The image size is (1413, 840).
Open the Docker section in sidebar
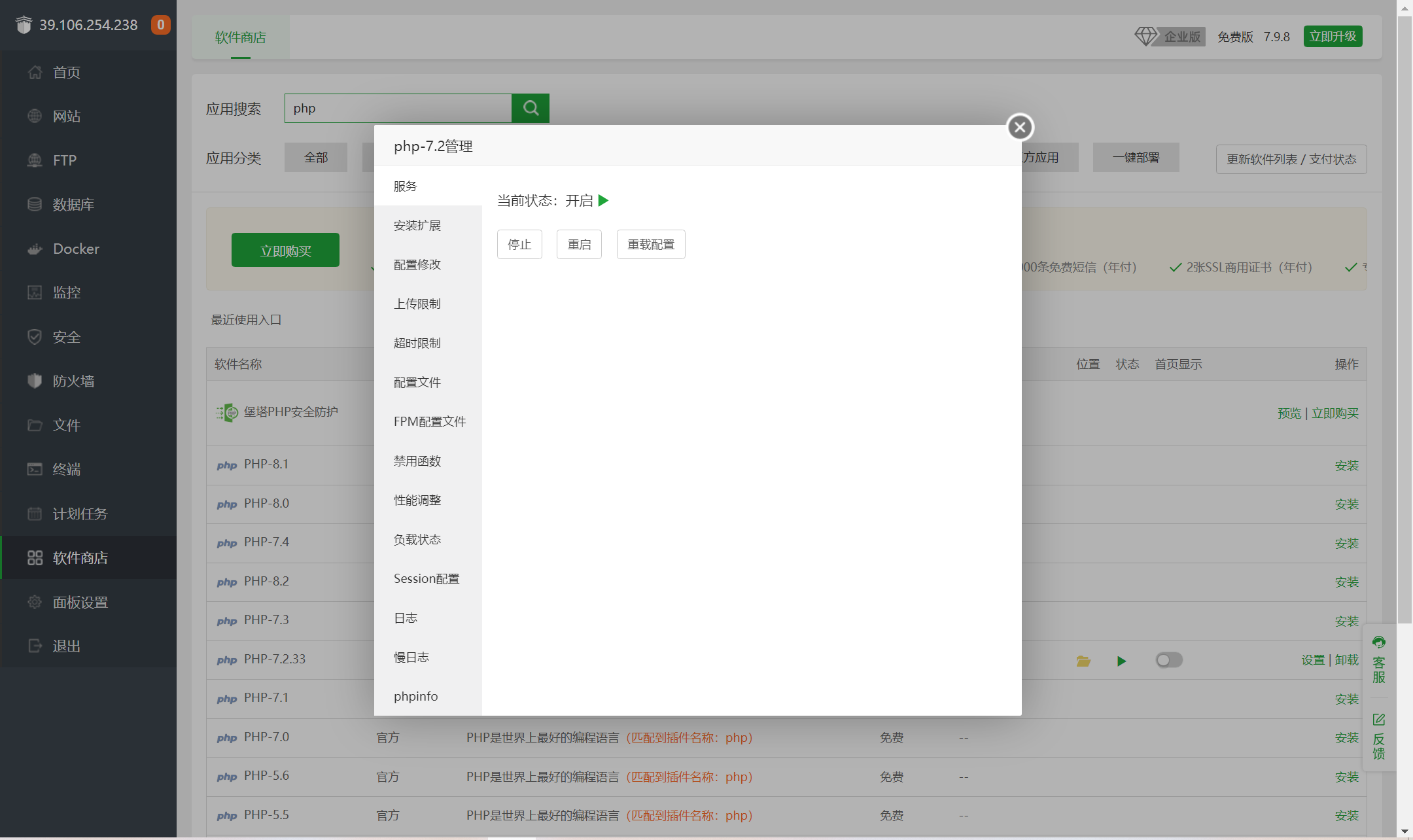click(75, 249)
